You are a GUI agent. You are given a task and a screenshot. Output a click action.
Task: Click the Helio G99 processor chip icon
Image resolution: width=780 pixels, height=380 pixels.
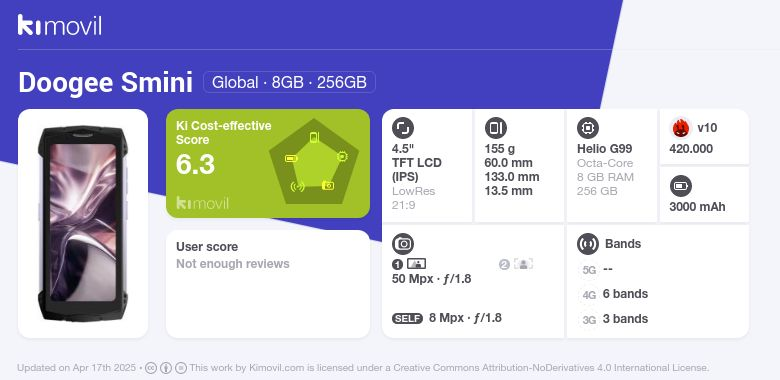pyautogui.click(x=588, y=128)
